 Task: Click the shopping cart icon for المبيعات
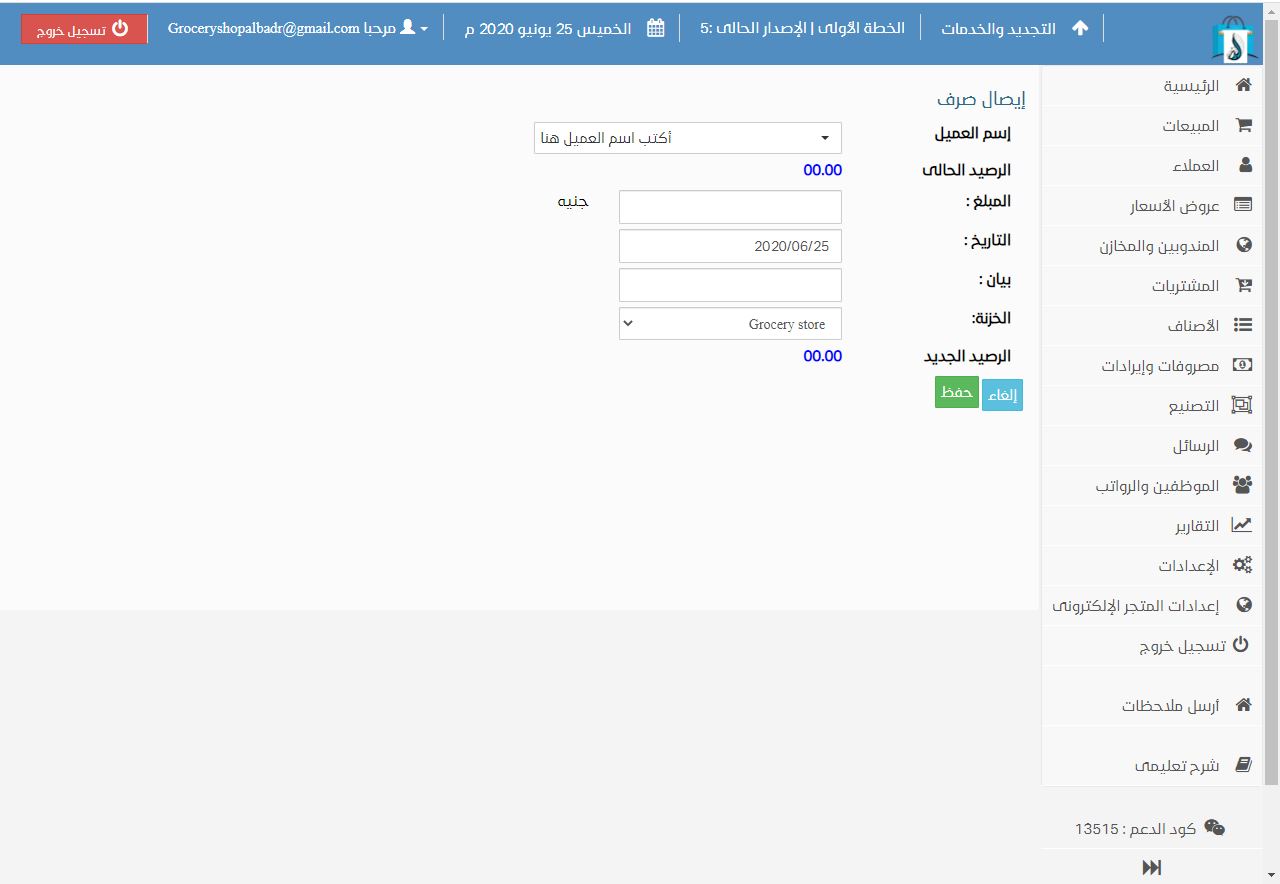coord(1243,126)
